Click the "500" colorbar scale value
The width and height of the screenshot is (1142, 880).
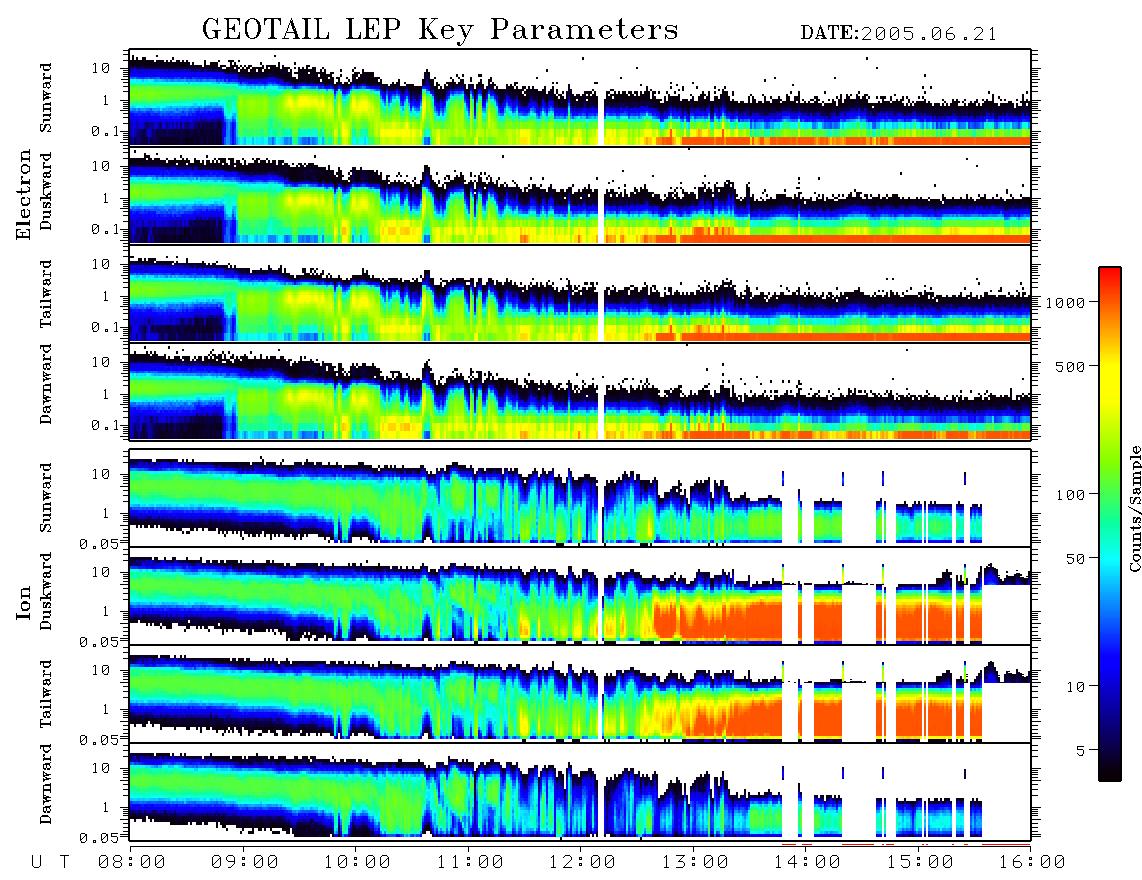point(1070,366)
